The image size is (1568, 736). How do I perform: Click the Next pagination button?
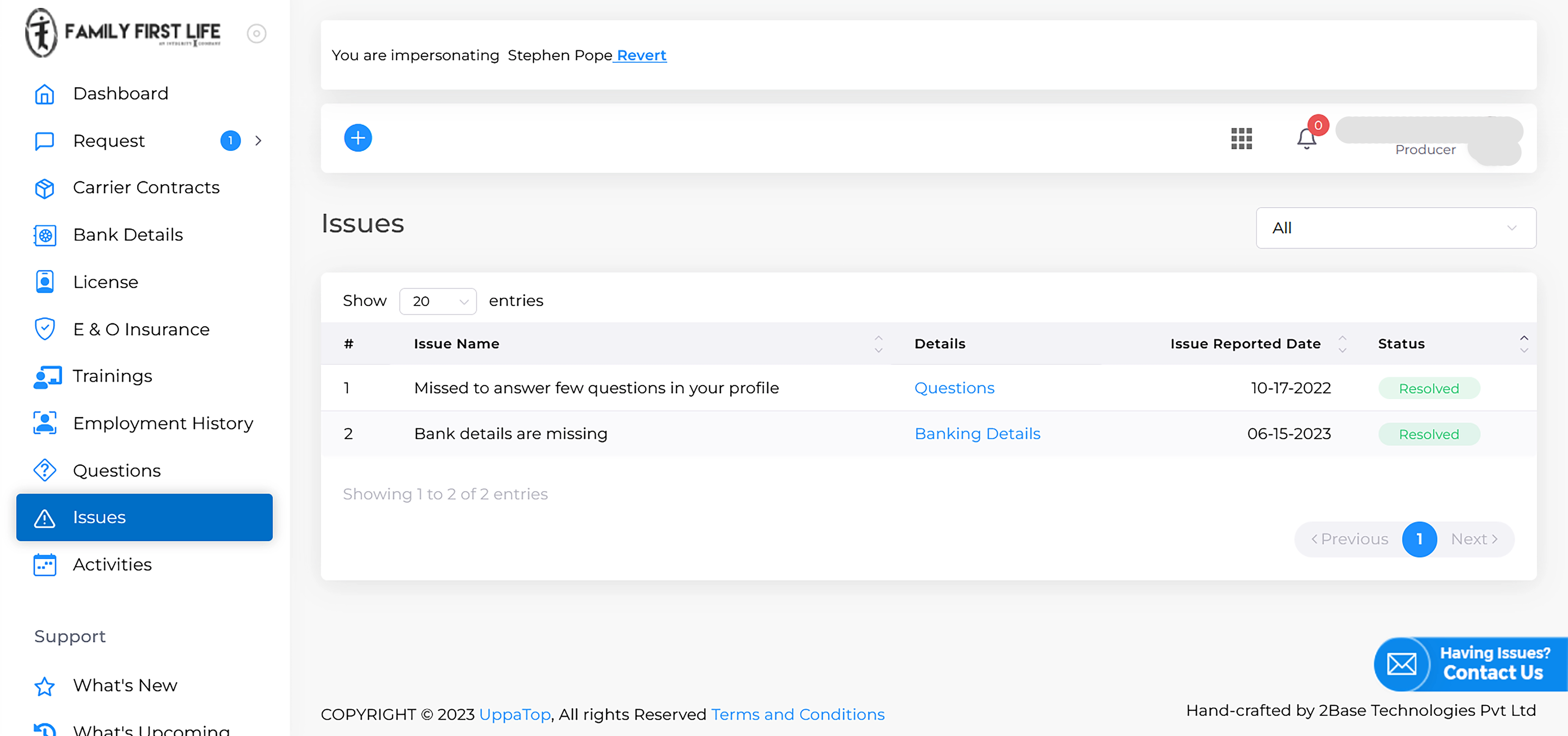pyautogui.click(x=1474, y=539)
